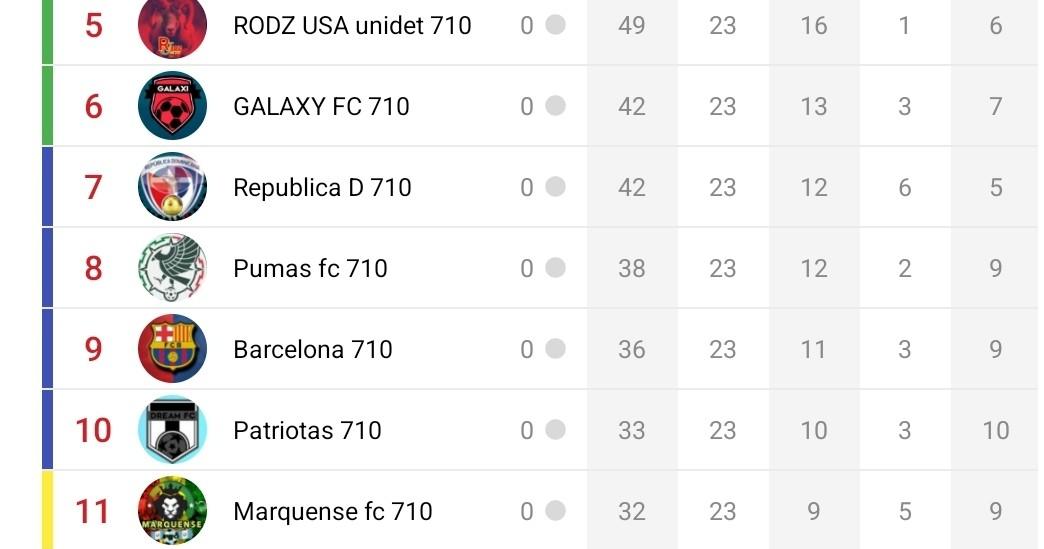
Task: Click the gray status dot for Pumas fc
Action: pos(555,268)
